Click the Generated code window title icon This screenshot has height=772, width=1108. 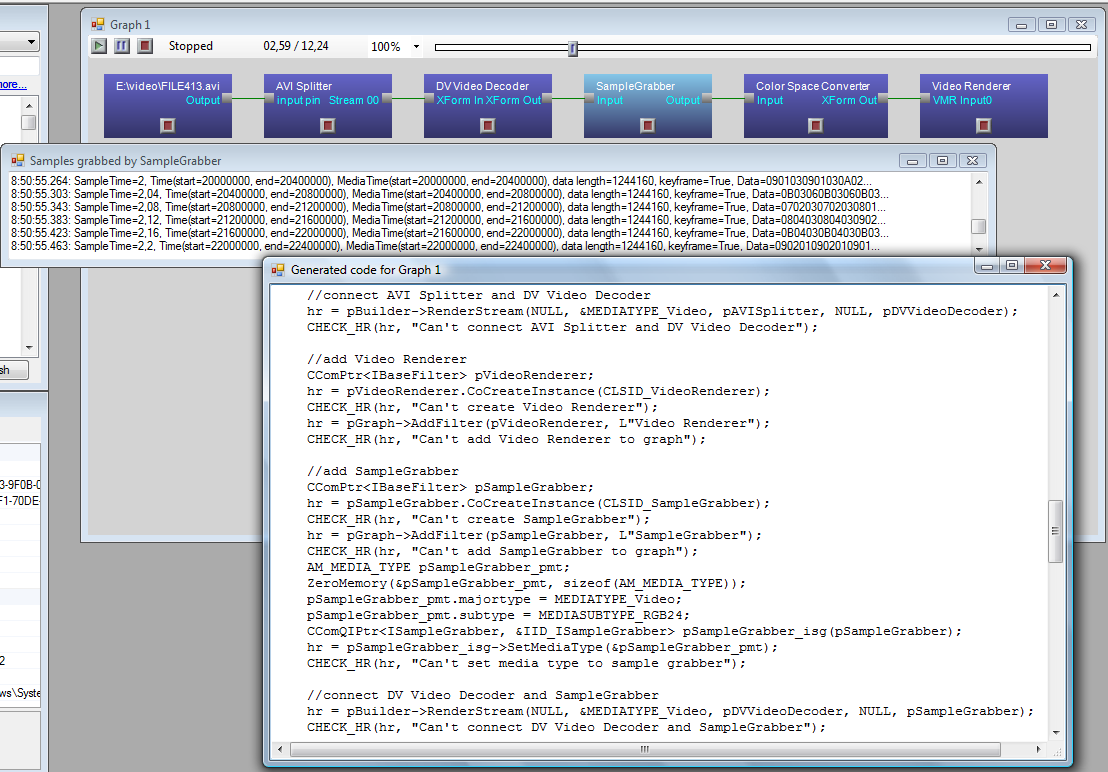278,270
